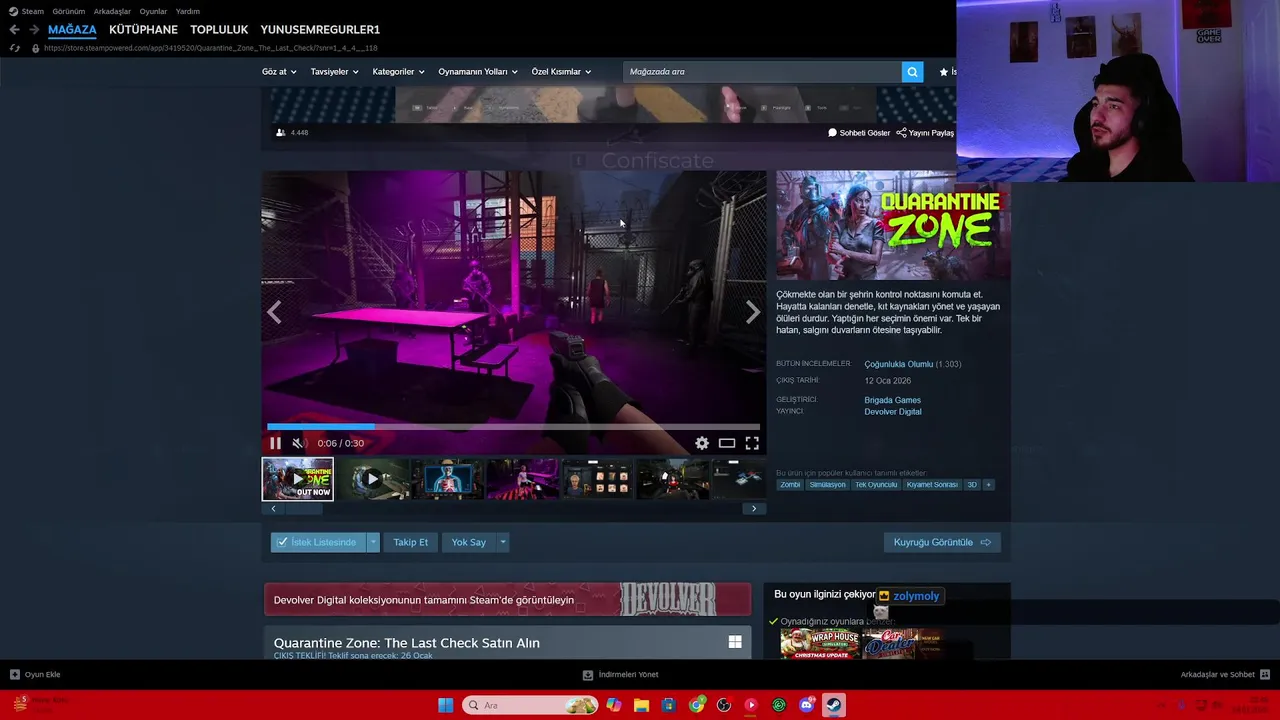Expand the Özel Kısımlar menu
The image size is (1280, 720).
[561, 72]
